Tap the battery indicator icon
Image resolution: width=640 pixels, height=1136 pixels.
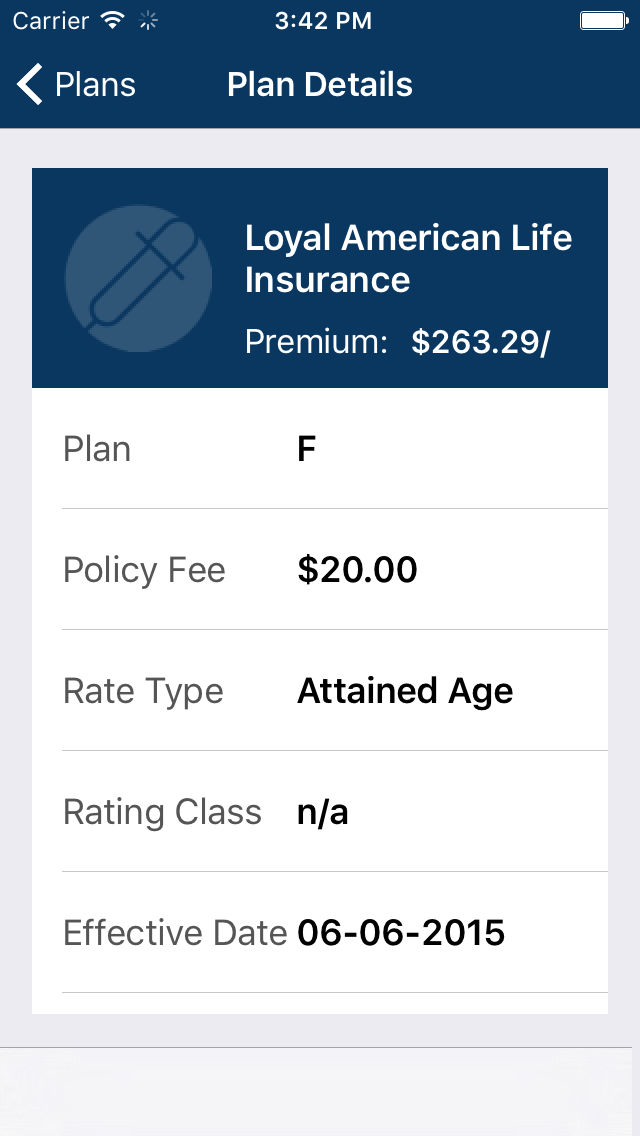(x=603, y=20)
